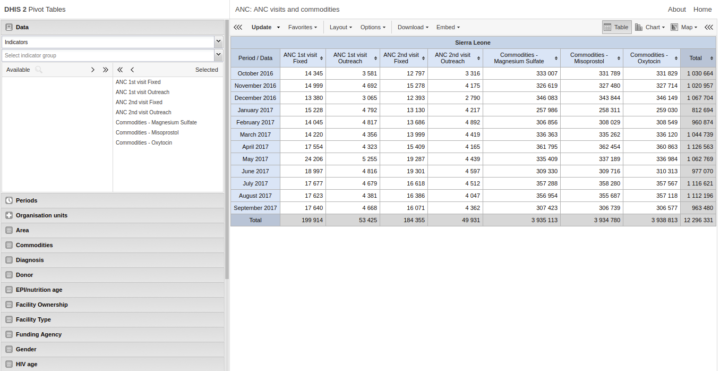Image resolution: width=720 pixels, height=371 pixels.
Task: Click the Chart bar icon
Action: pos(639,28)
